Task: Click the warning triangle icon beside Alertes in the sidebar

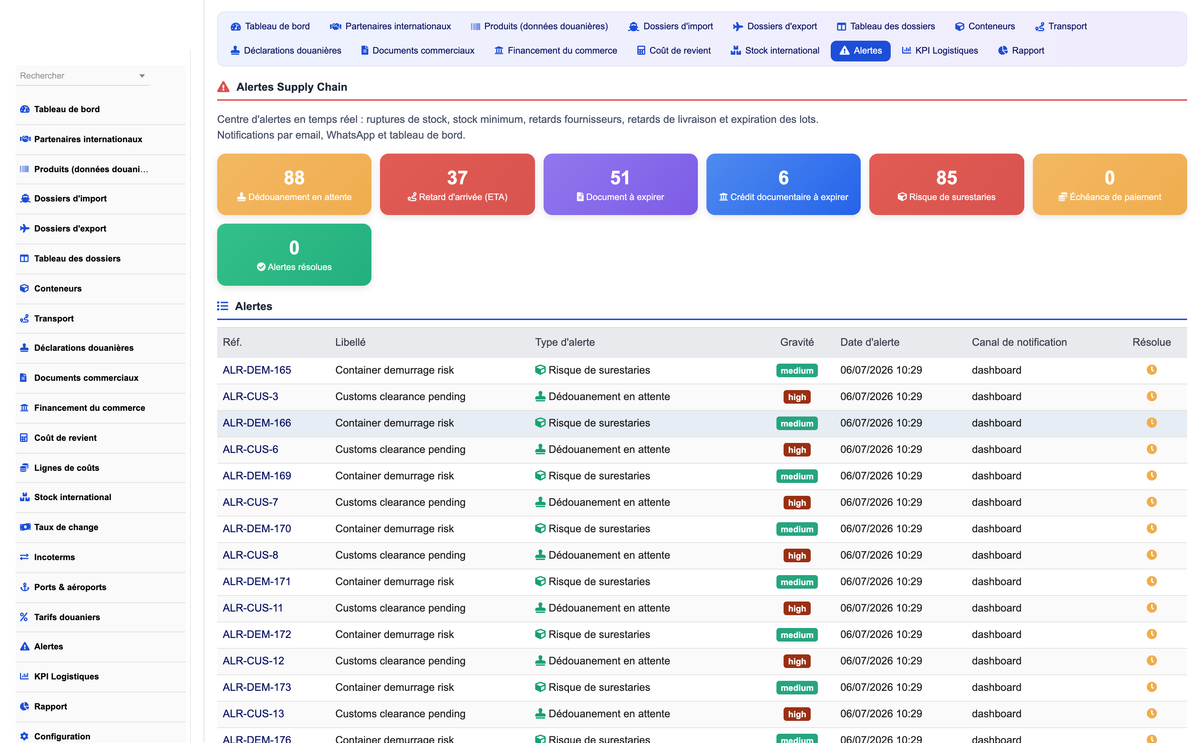Action: 24,647
